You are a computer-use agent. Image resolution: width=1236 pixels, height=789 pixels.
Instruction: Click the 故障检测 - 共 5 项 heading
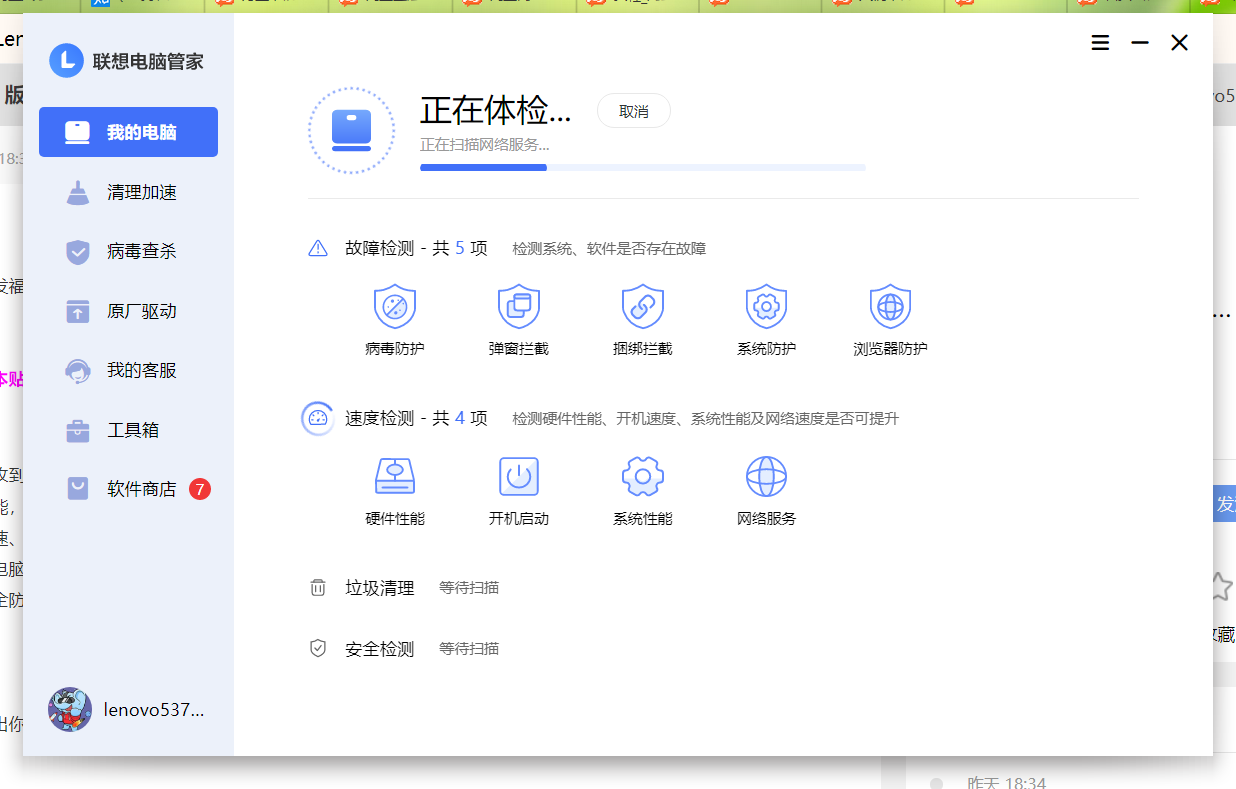(x=417, y=248)
